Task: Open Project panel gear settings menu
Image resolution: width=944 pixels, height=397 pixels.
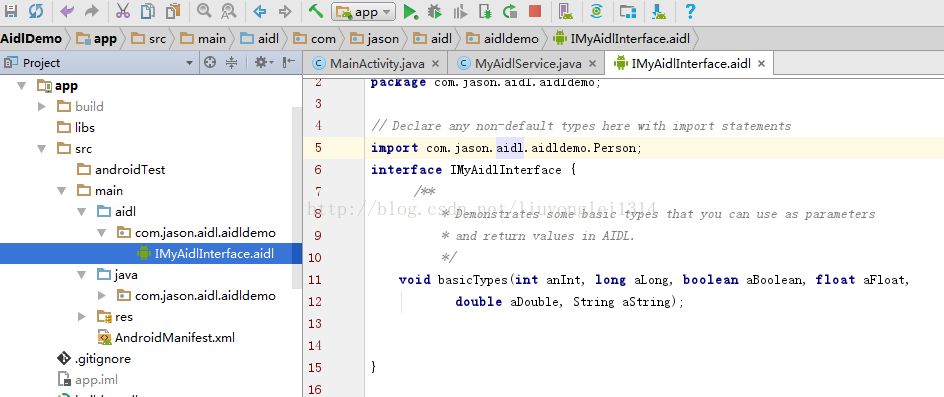Action: click(264, 62)
